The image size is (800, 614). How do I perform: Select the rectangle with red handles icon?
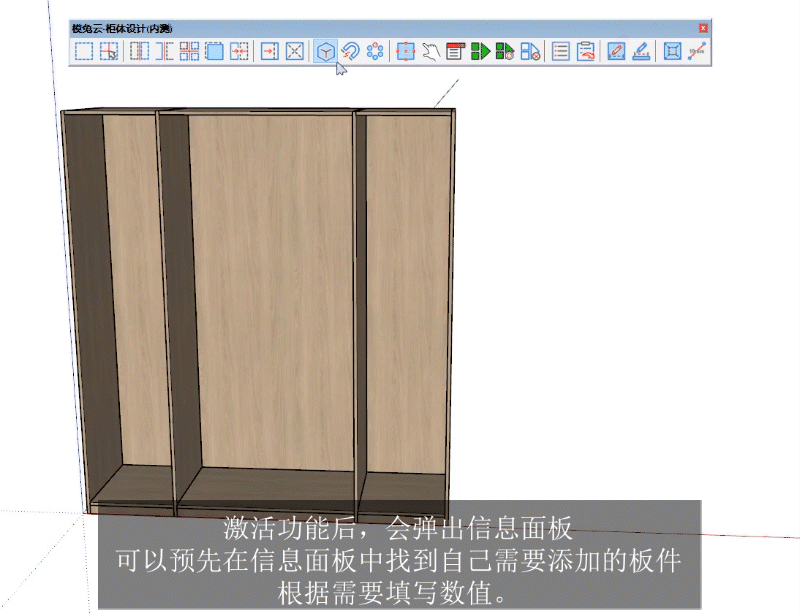[405, 51]
